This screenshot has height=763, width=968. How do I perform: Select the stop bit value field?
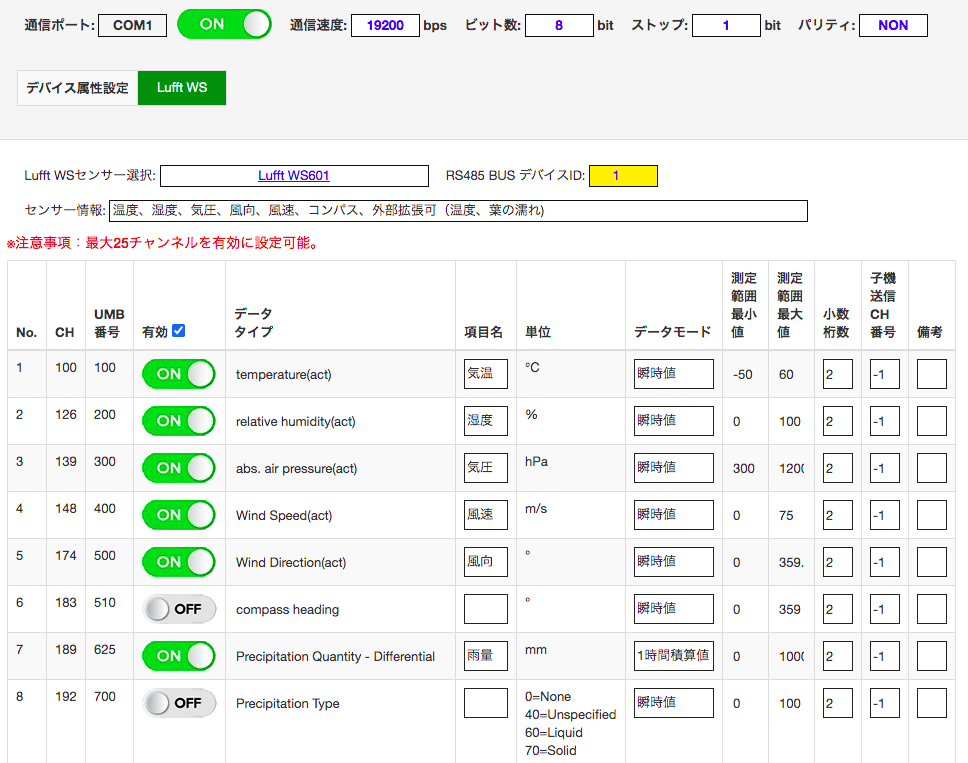[x=726, y=25]
